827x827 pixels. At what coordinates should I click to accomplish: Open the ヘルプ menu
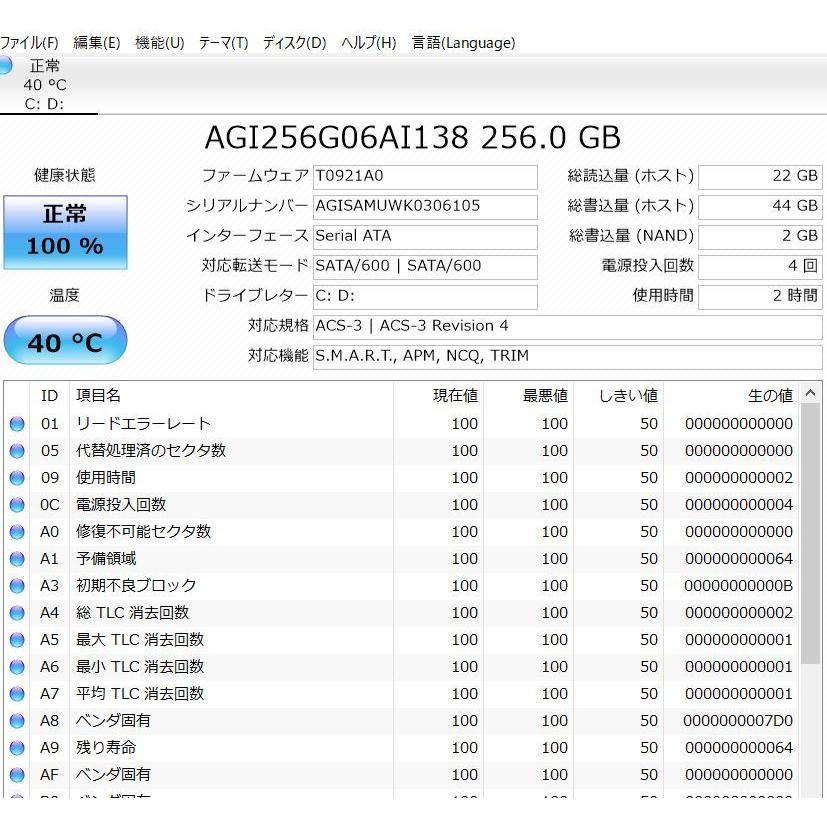click(x=369, y=43)
